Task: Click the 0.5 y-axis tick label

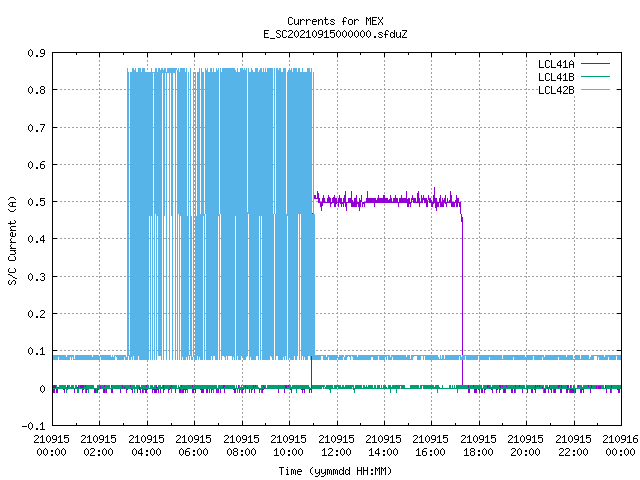Action: (36, 202)
